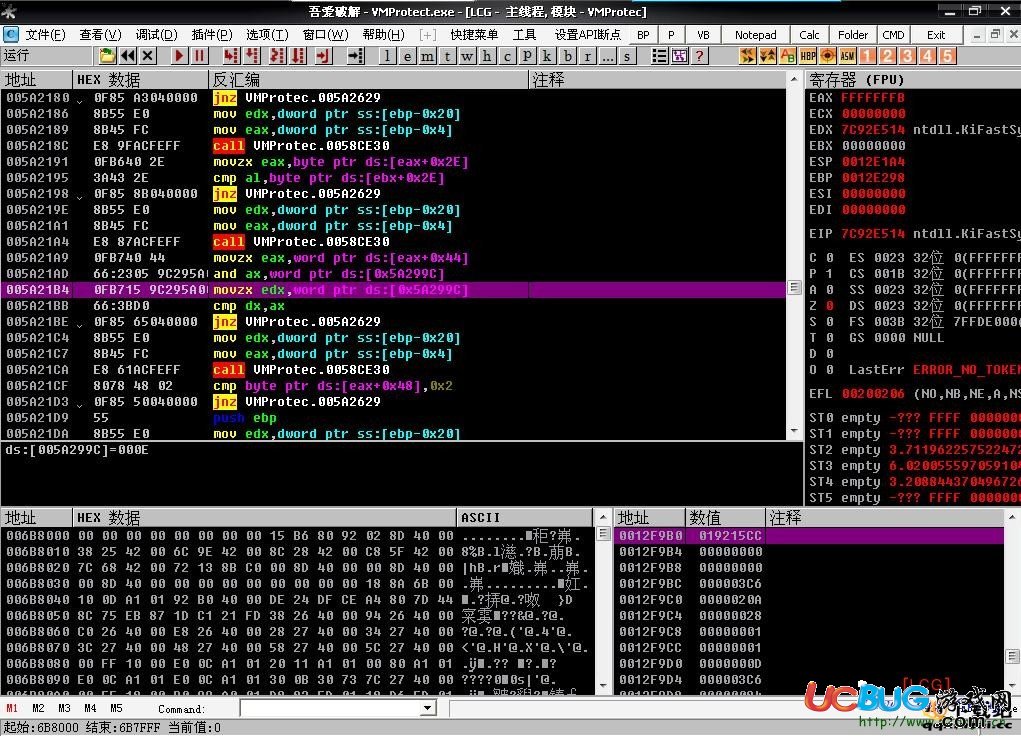The width and height of the screenshot is (1021, 736).
Task: Pause execution with the red pause icon
Action: 199,56
